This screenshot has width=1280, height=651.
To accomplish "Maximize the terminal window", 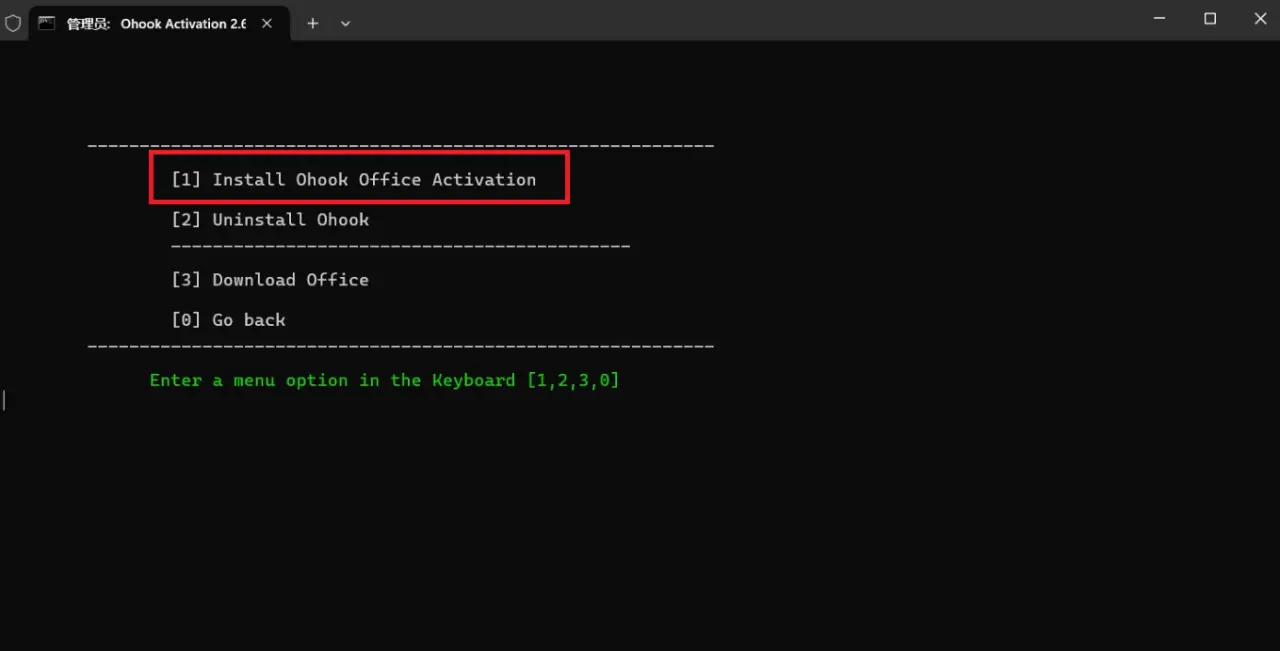I will click(1210, 19).
